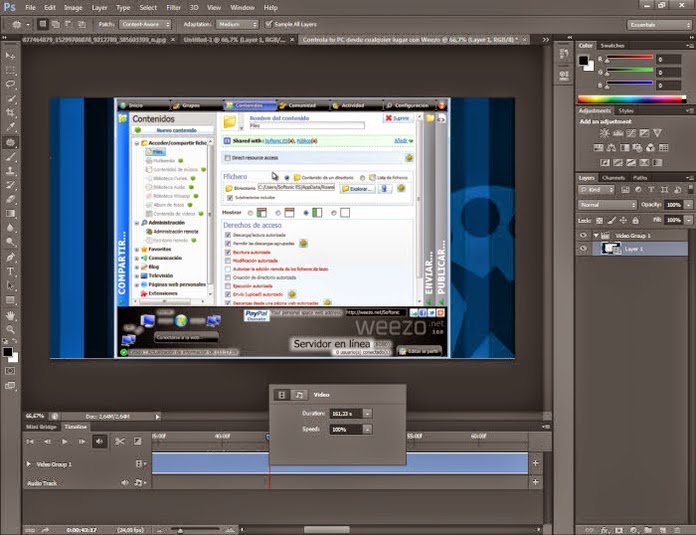Image resolution: width=696 pixels, height=535 pixels.
Task: Select the Gradient tool
Action: (x=10, y=214)
